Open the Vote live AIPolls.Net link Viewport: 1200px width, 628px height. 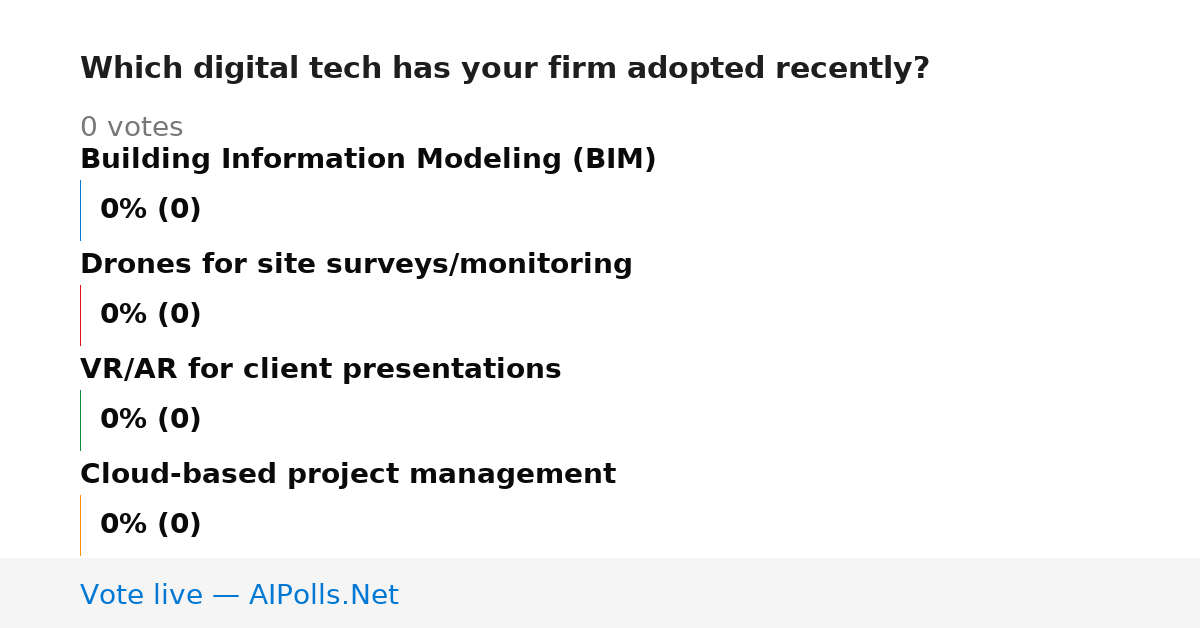(239, 596)
